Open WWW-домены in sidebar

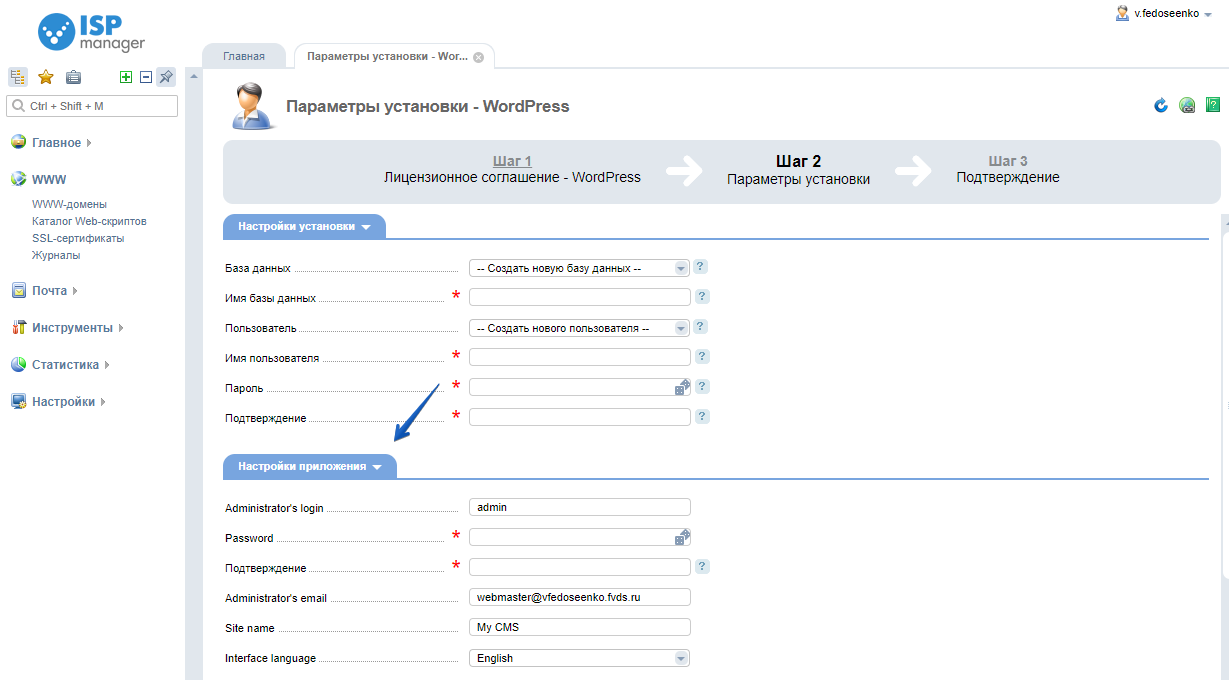tap(69, 204)
